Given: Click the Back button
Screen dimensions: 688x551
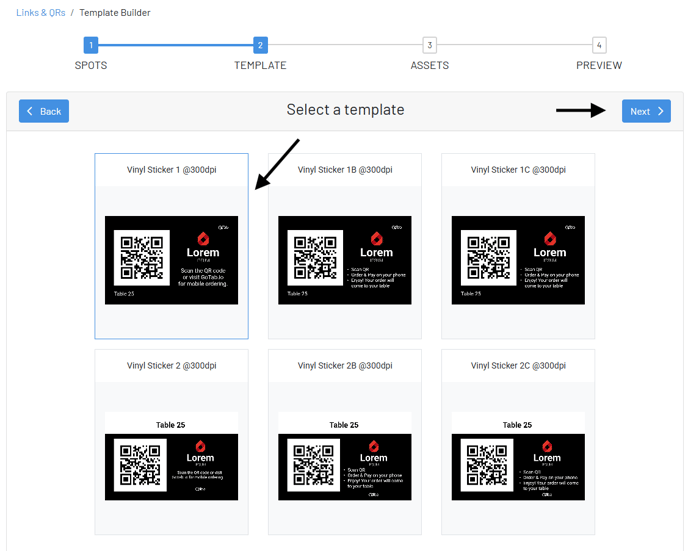Looking at the screenshot, I should click(x=43, y=111).
